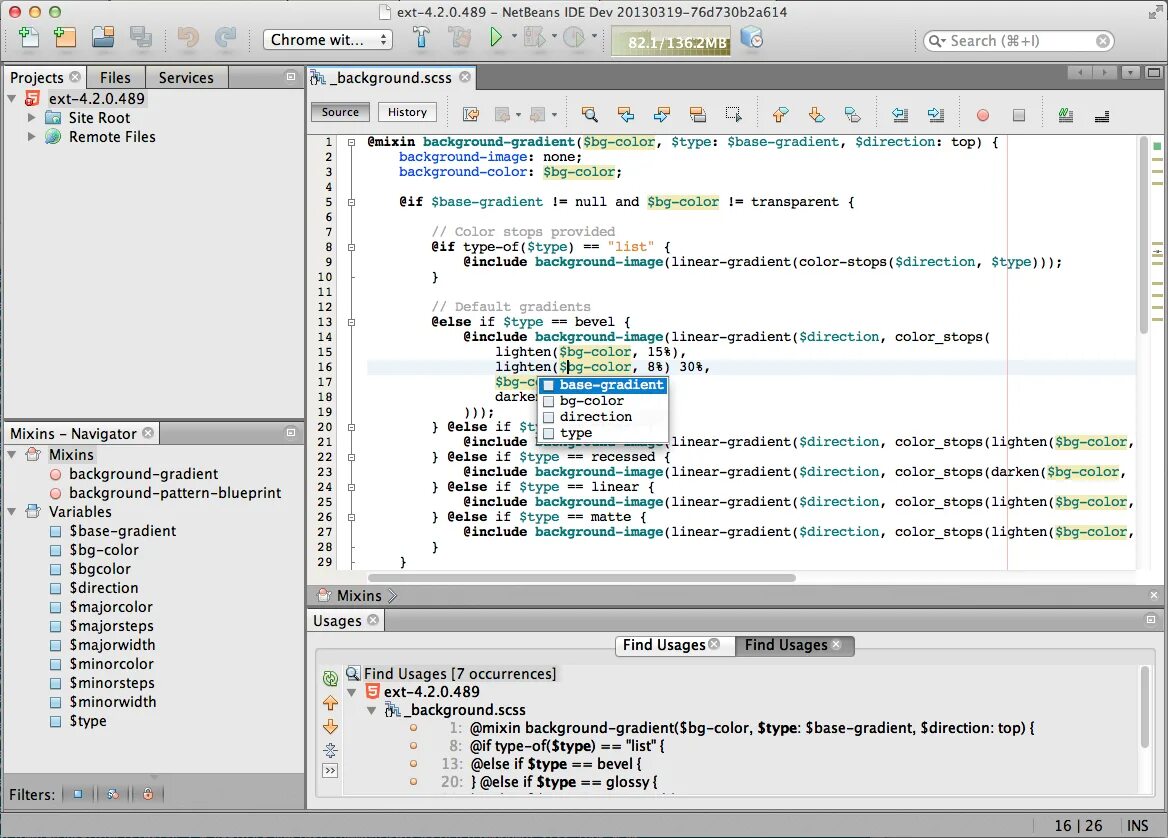Toggle the lock filter in Navigator

point(147,795)
